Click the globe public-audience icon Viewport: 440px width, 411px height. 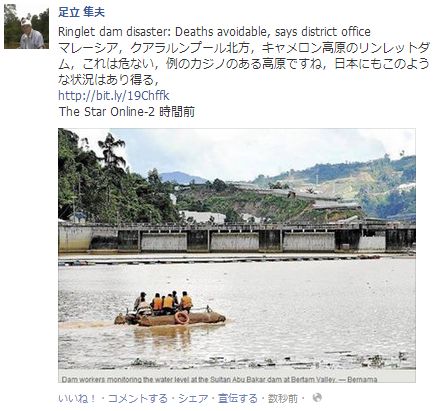(317, 397)
